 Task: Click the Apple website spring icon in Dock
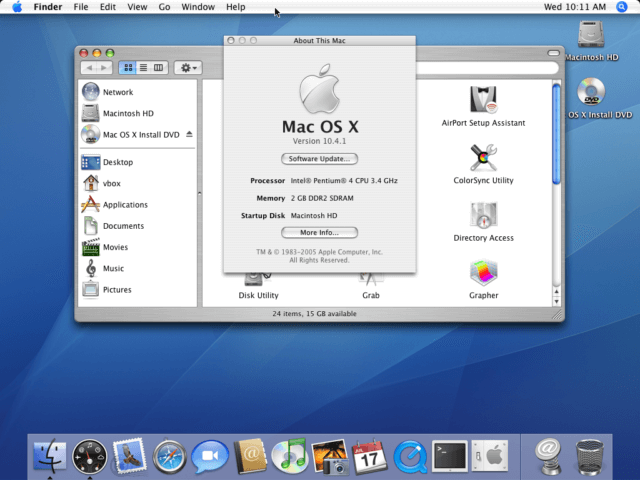coord(549,456)
